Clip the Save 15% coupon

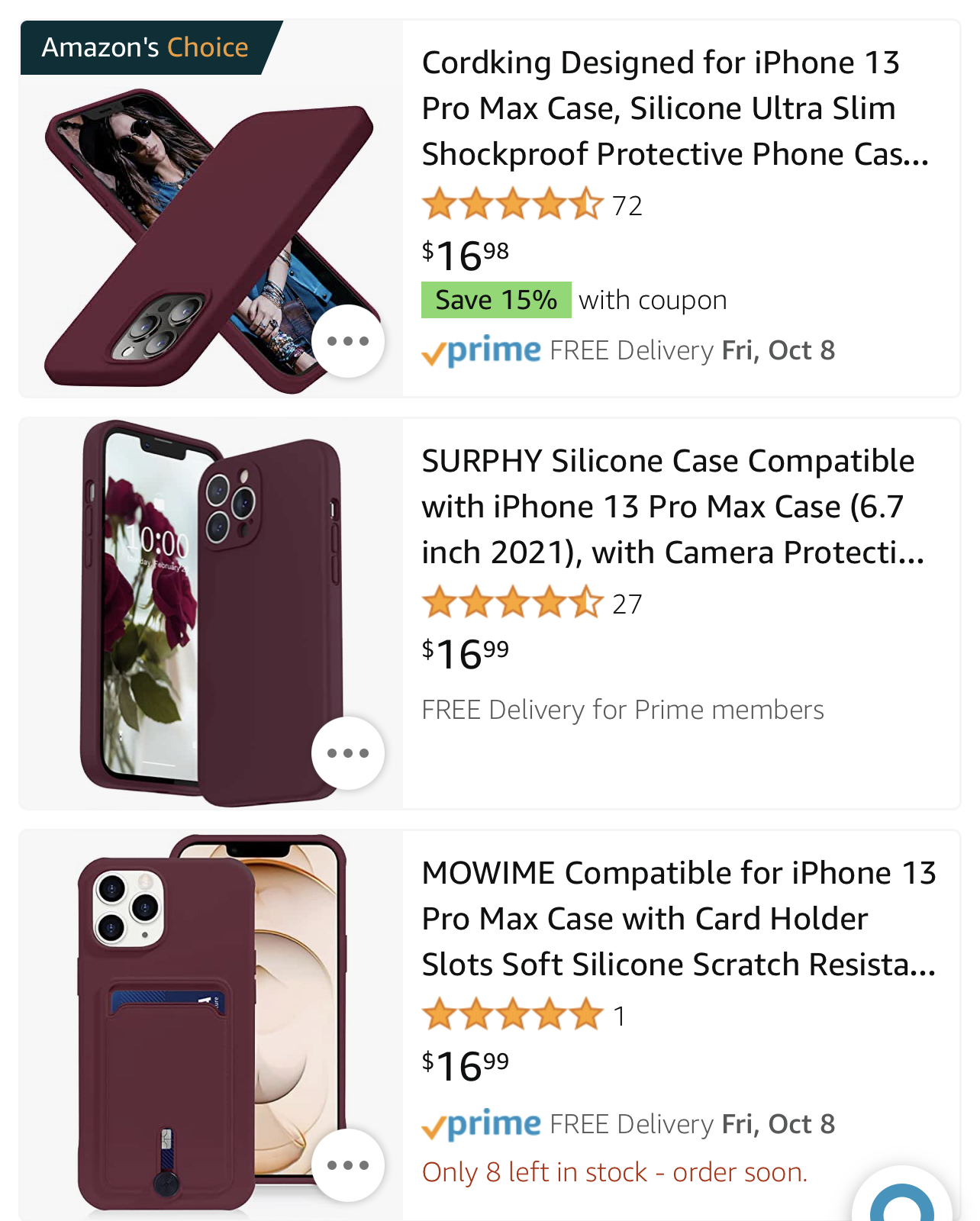click(496, 300)
